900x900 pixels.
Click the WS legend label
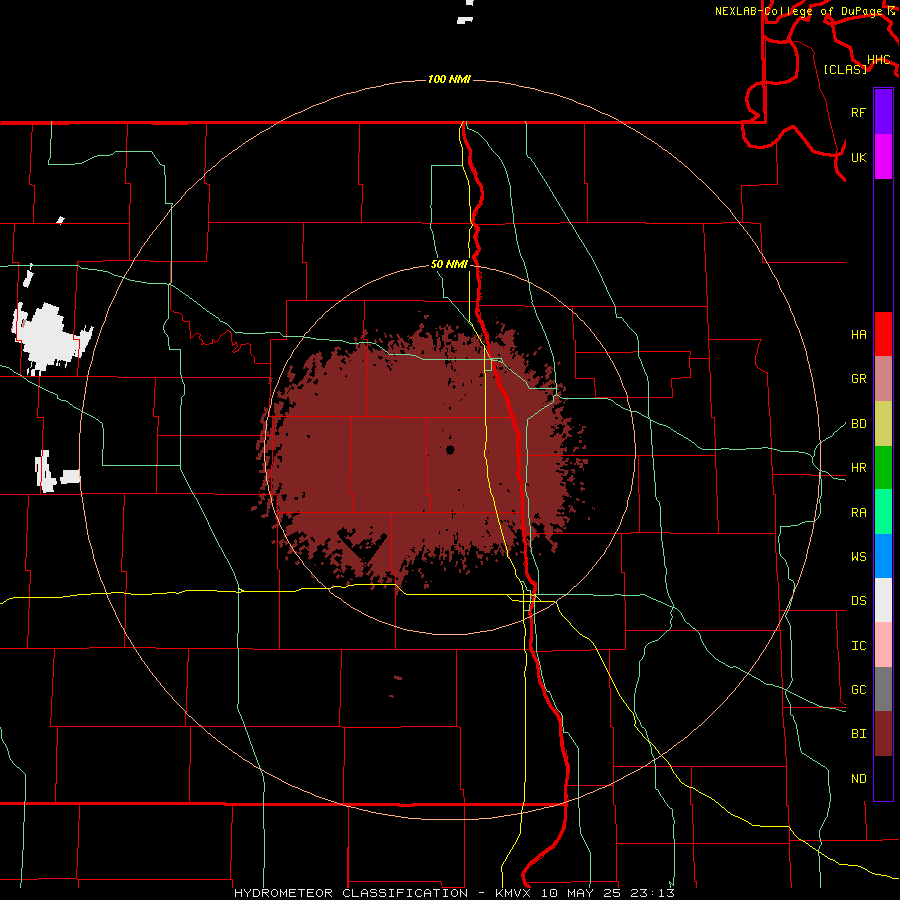858,557
